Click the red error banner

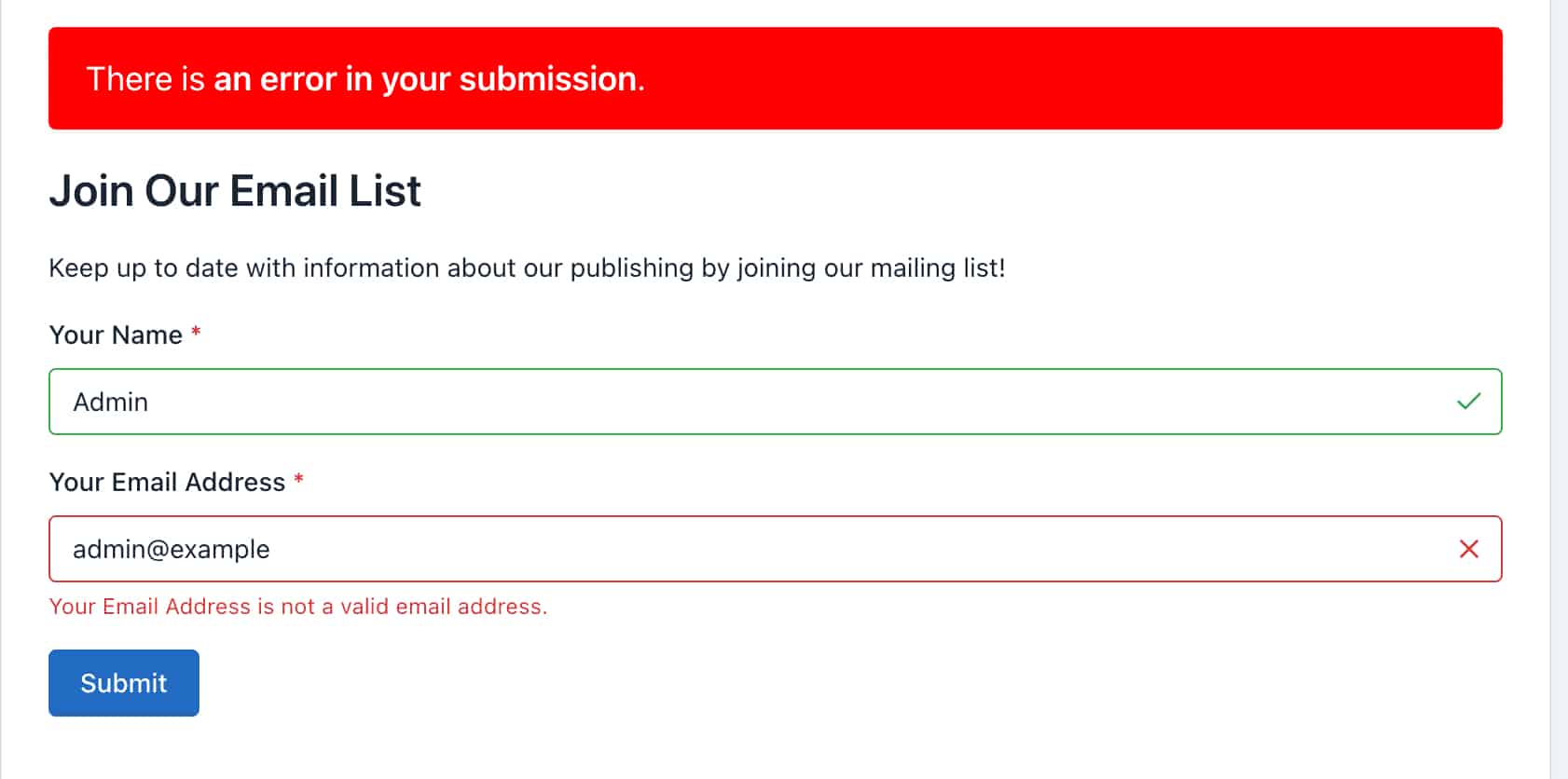(1025, 78)
